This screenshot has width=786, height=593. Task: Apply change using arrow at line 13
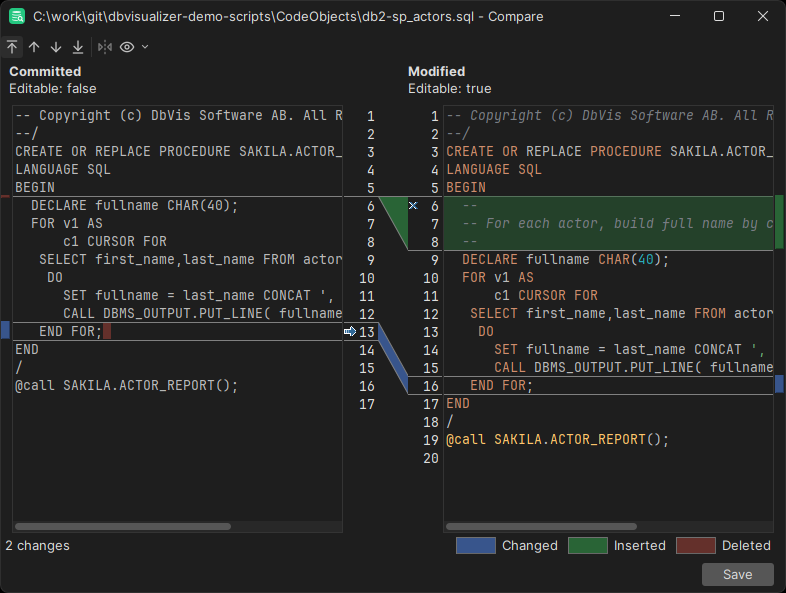coord(350,331)
